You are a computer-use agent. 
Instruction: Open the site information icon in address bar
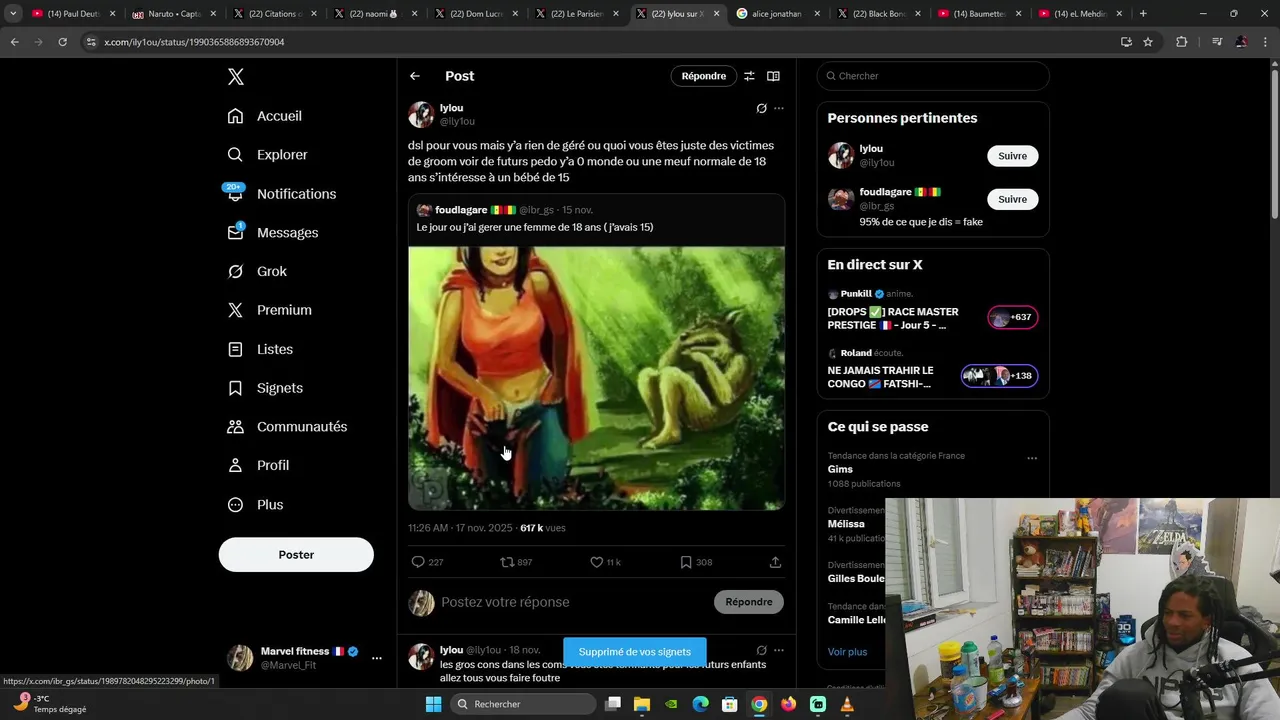click(x=91, y=42)
